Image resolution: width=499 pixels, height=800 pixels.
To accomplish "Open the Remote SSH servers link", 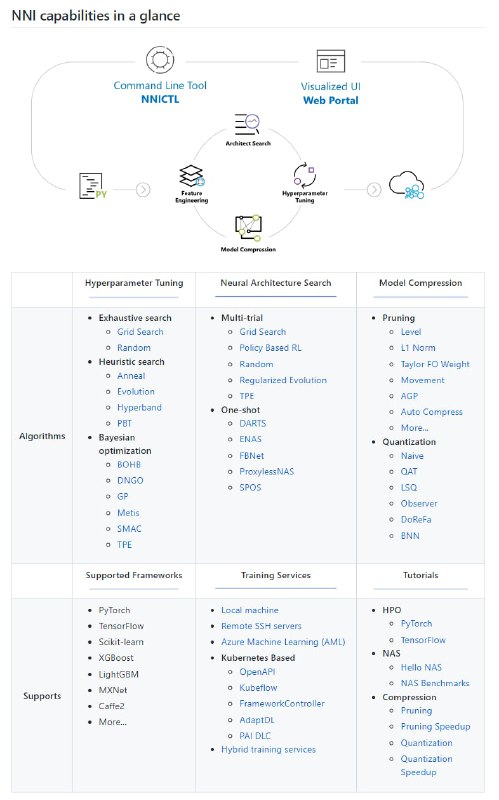I will click(261, 626).
